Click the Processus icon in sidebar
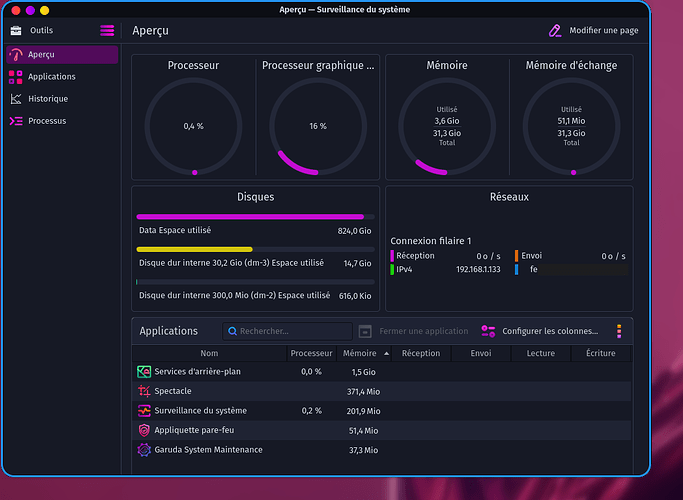The image size is (683, 500). click(16, 121)
